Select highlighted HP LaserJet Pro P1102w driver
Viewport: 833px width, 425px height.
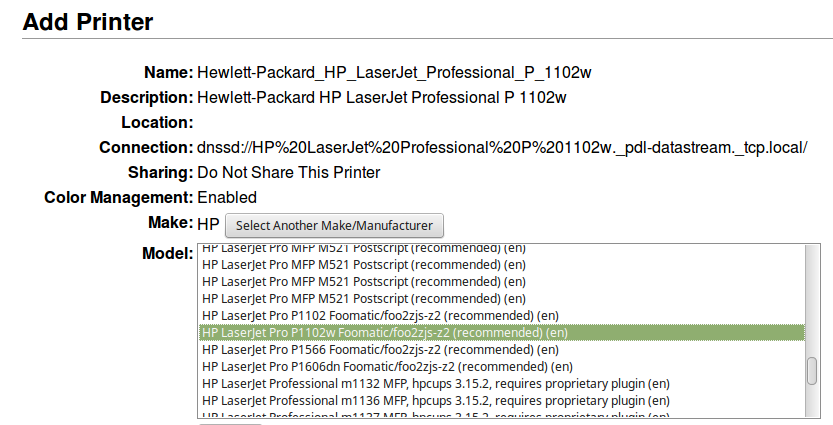pyautogui.click(x=502, y=333)
